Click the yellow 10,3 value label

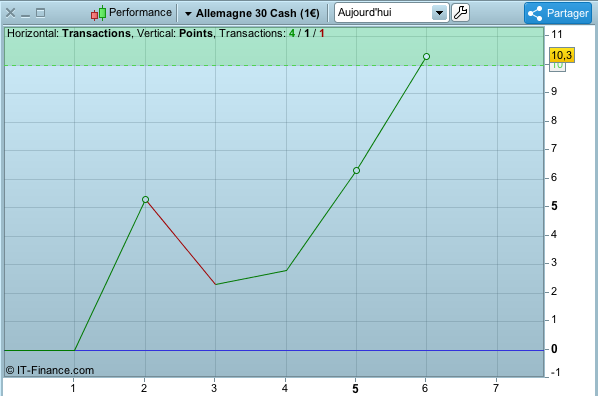pos(561,55)
